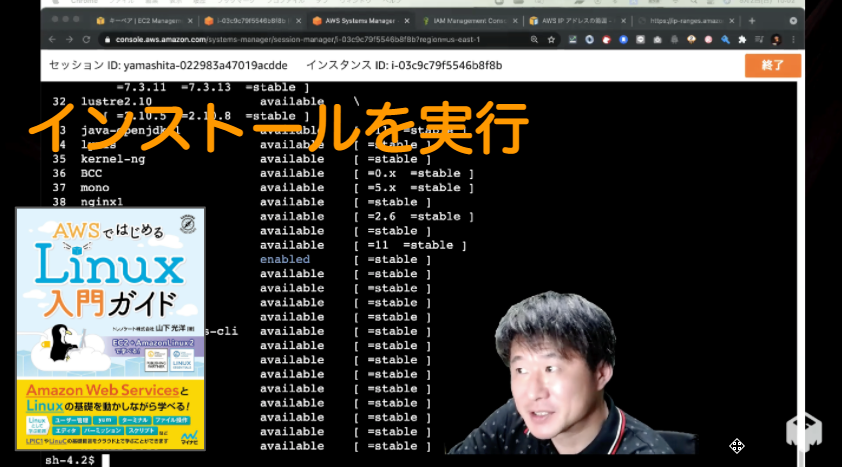This screenshot has height=467, width=842.
Task: Open the Chrome profile avatar
Action: click(x=776, y=39)
